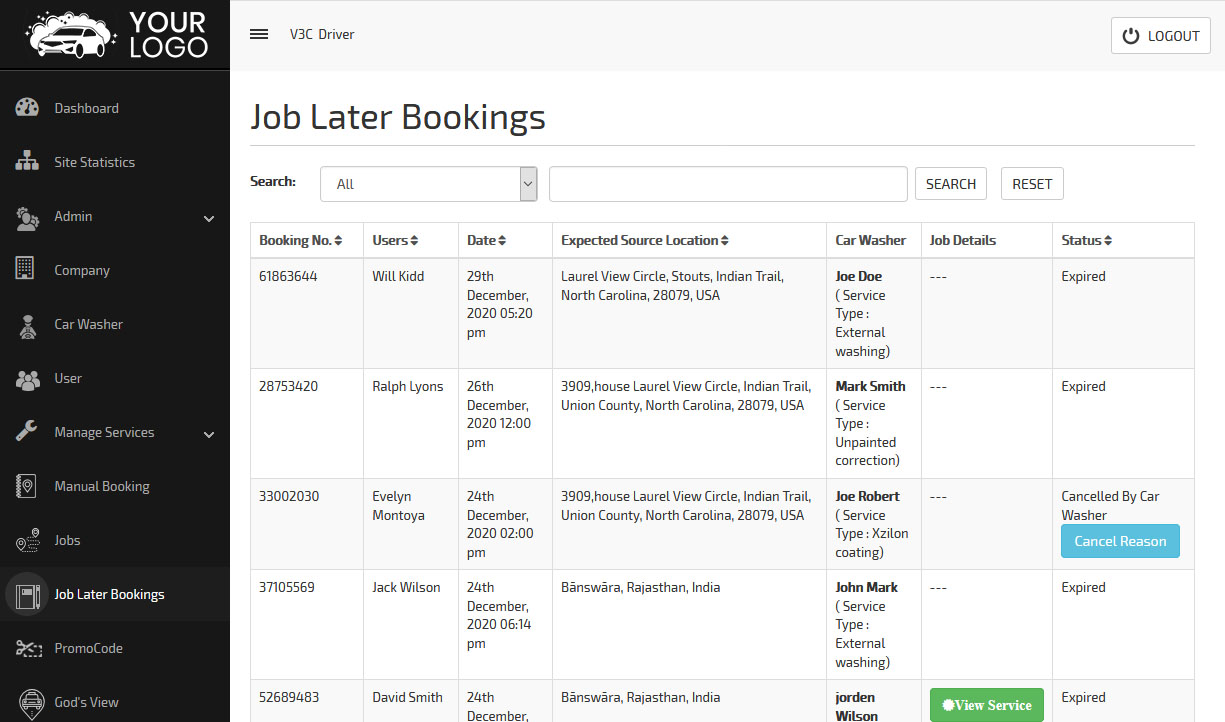Click user name Jack Wilson

(x=406, y=588)
